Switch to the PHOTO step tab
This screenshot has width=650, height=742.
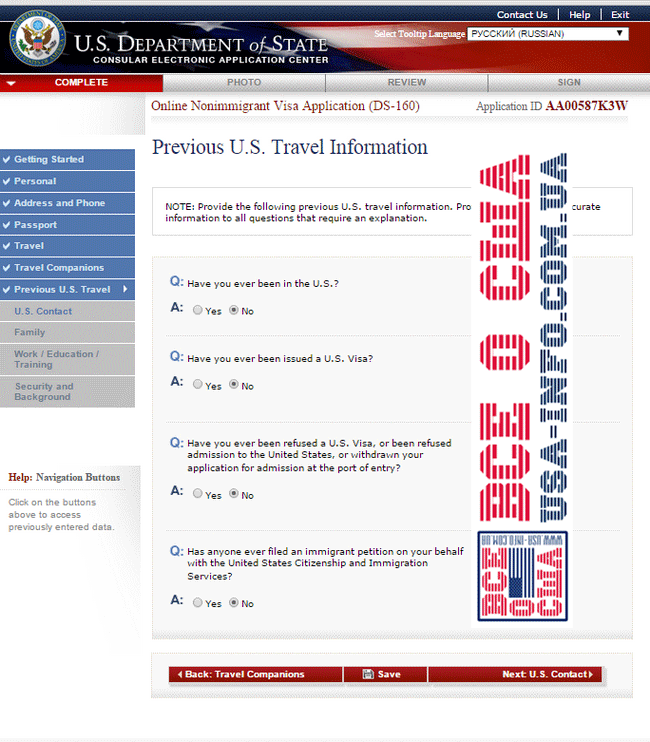244,82
